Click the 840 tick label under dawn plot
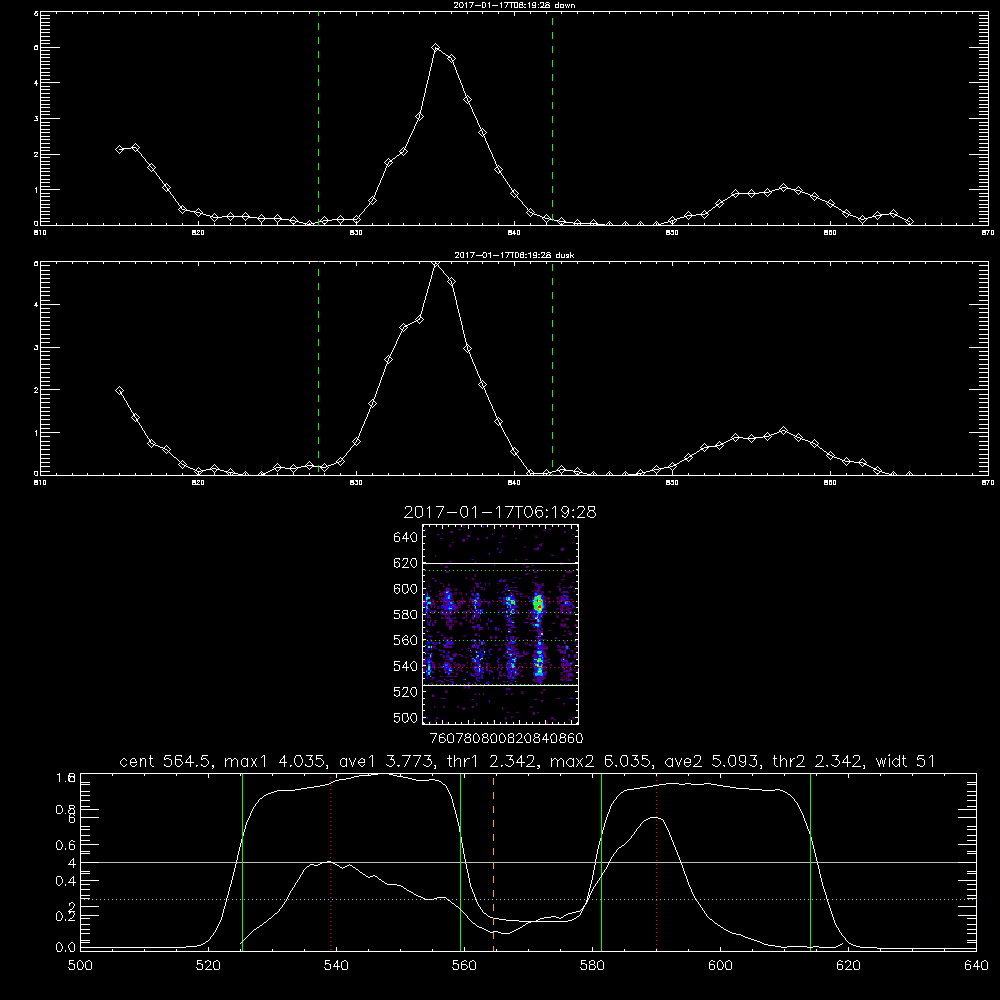Image resolution: width=1000 pixels, height=1000 pixels. [x=515, y=232]
